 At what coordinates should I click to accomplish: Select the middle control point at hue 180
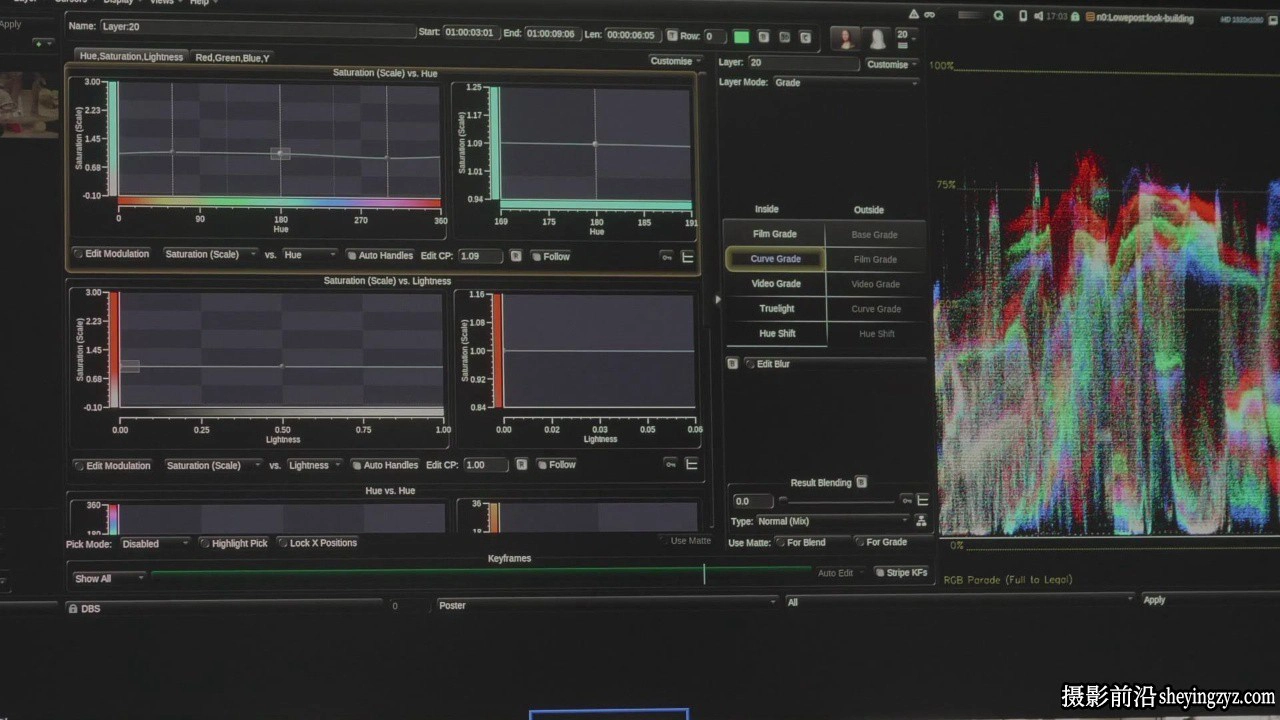(x=281, y=153)
